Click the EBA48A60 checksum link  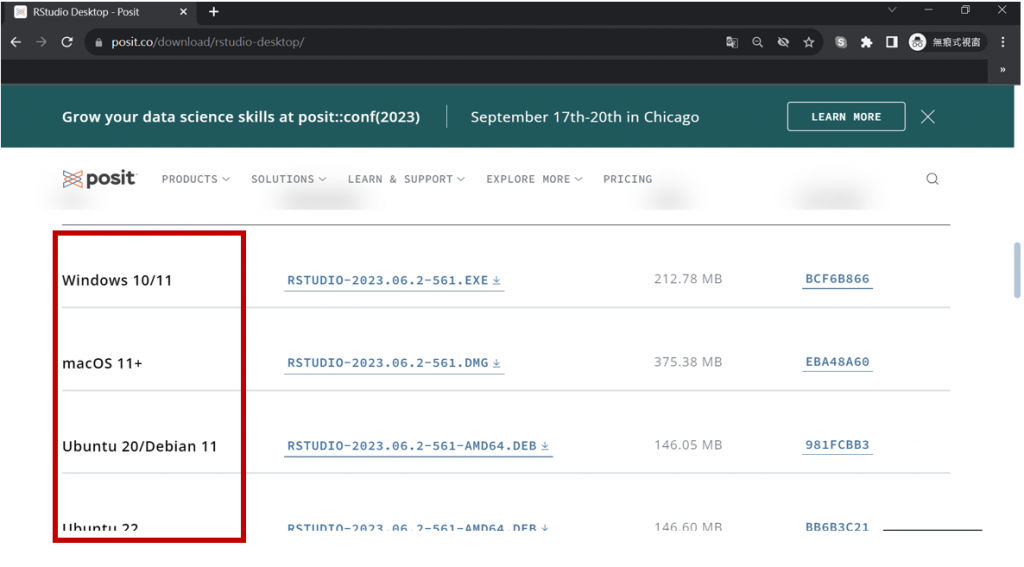point(837,362)
